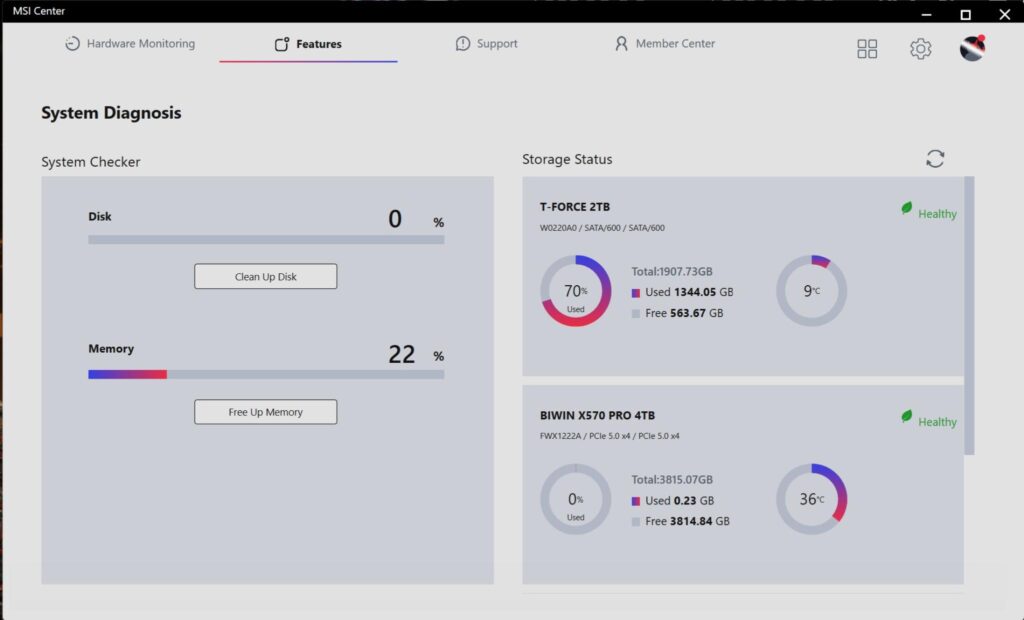Click the Free 3814.84 GB value
The width and height of the screenshot is (1024, 620).
687,521
